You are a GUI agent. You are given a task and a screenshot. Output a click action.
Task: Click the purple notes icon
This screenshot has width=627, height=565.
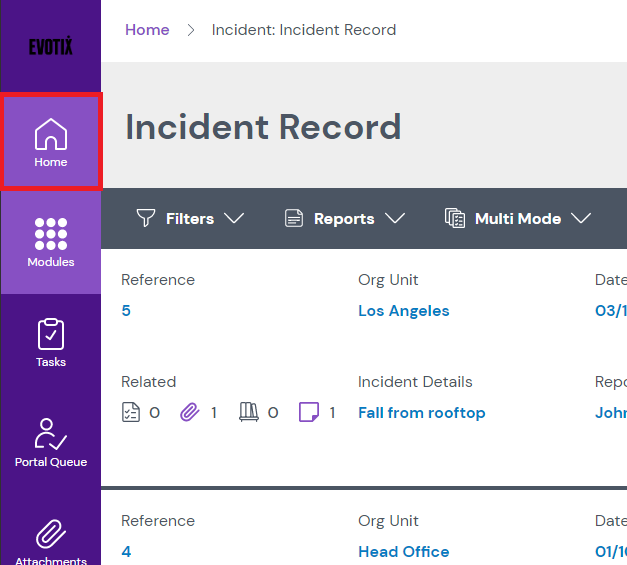309,412
